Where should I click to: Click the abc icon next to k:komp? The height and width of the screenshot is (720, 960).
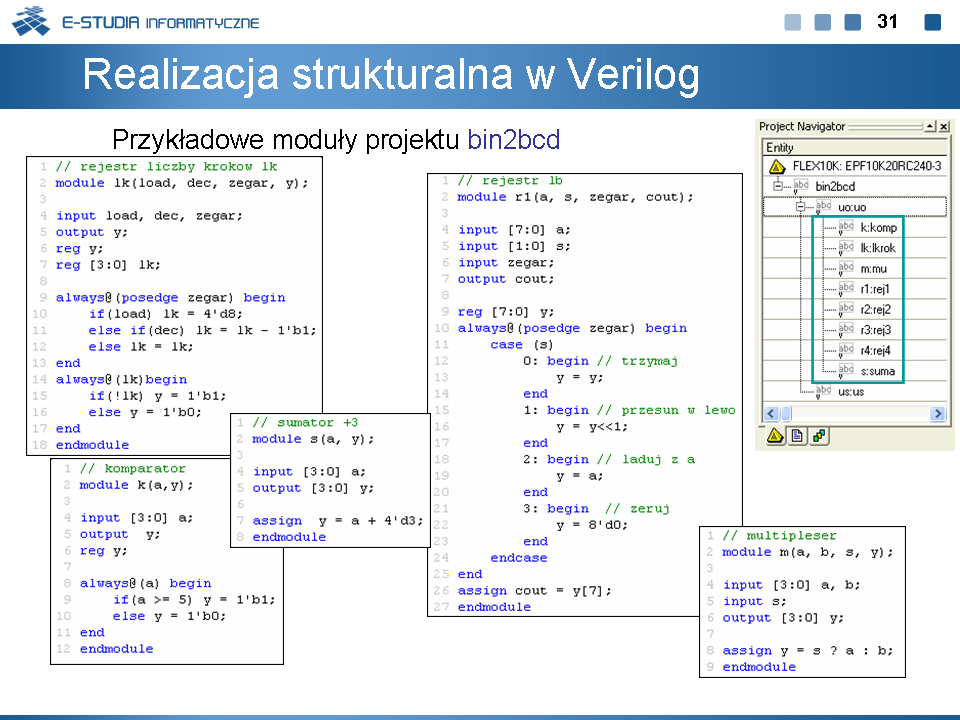(x=845, y=228)
